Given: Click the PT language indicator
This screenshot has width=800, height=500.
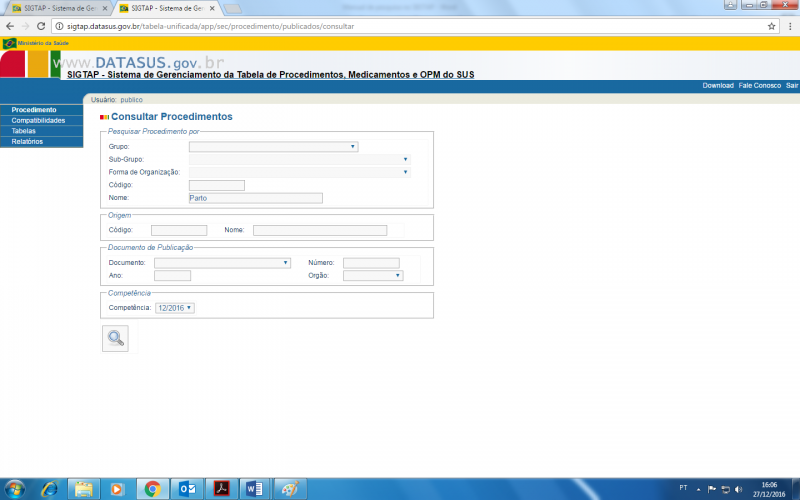Looking at the screenshot, I should [683, 488].
